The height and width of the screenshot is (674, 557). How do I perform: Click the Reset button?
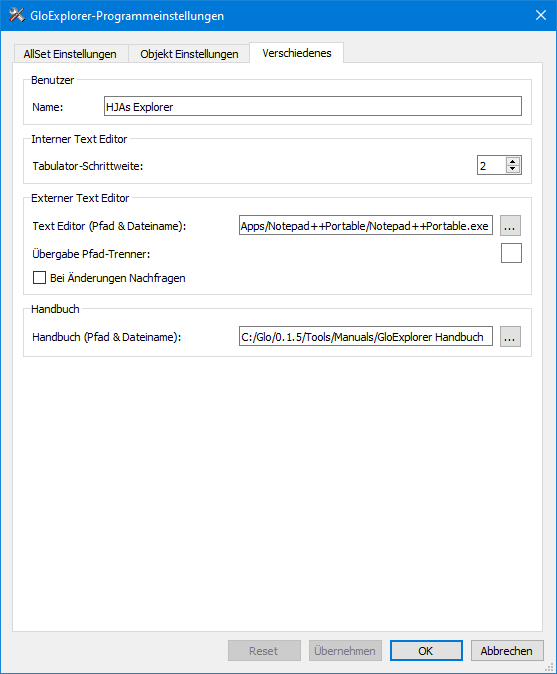coord(264,651)
